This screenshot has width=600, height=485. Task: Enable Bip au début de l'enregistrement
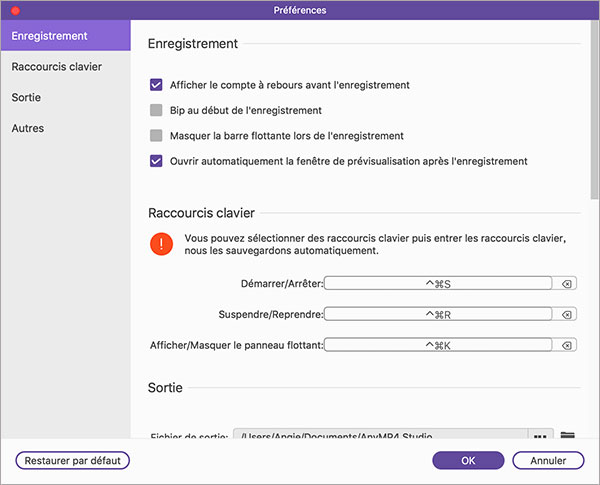(156, 110)
